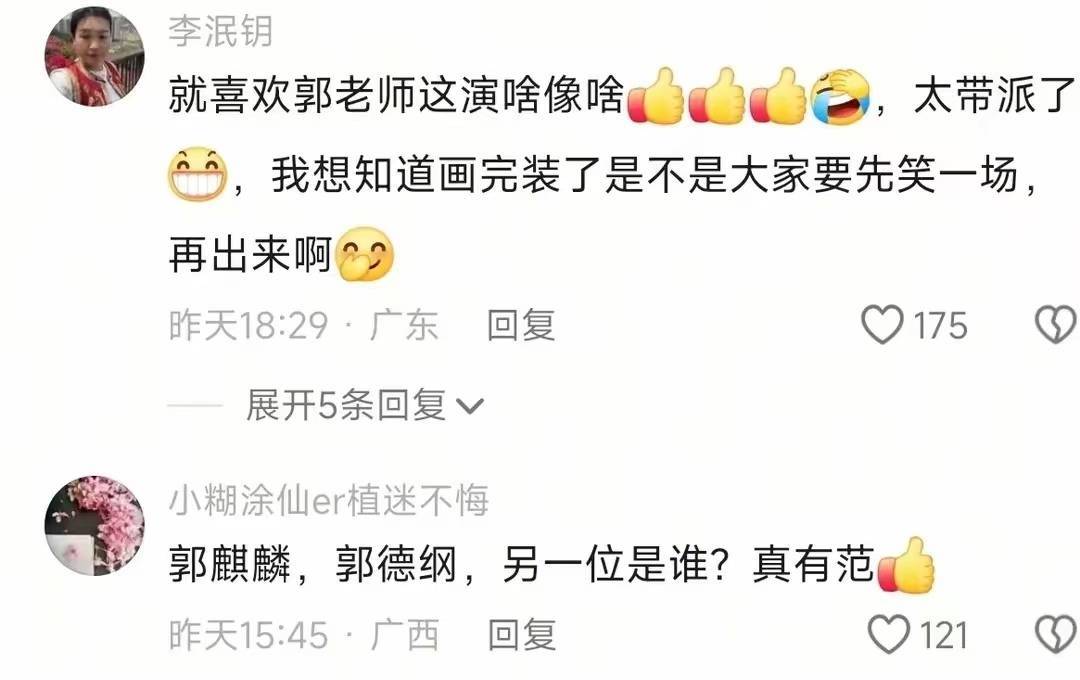
Task: Reply to 李泯钥's comment
Action: point(521,325)
